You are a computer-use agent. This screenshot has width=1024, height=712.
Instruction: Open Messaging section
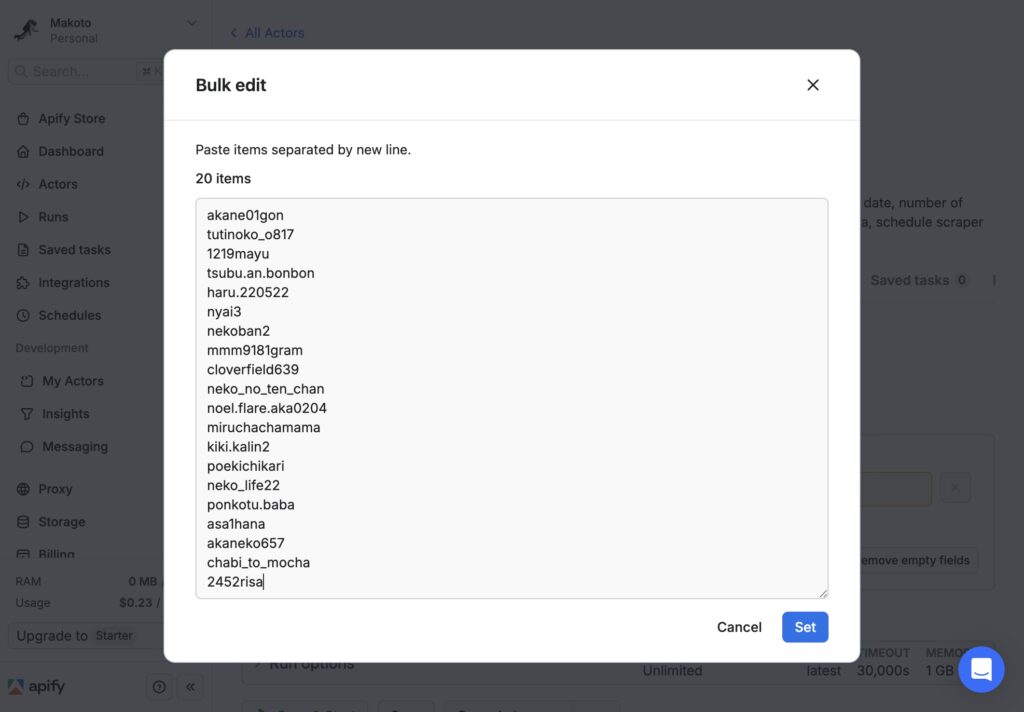tap(74, 446)
